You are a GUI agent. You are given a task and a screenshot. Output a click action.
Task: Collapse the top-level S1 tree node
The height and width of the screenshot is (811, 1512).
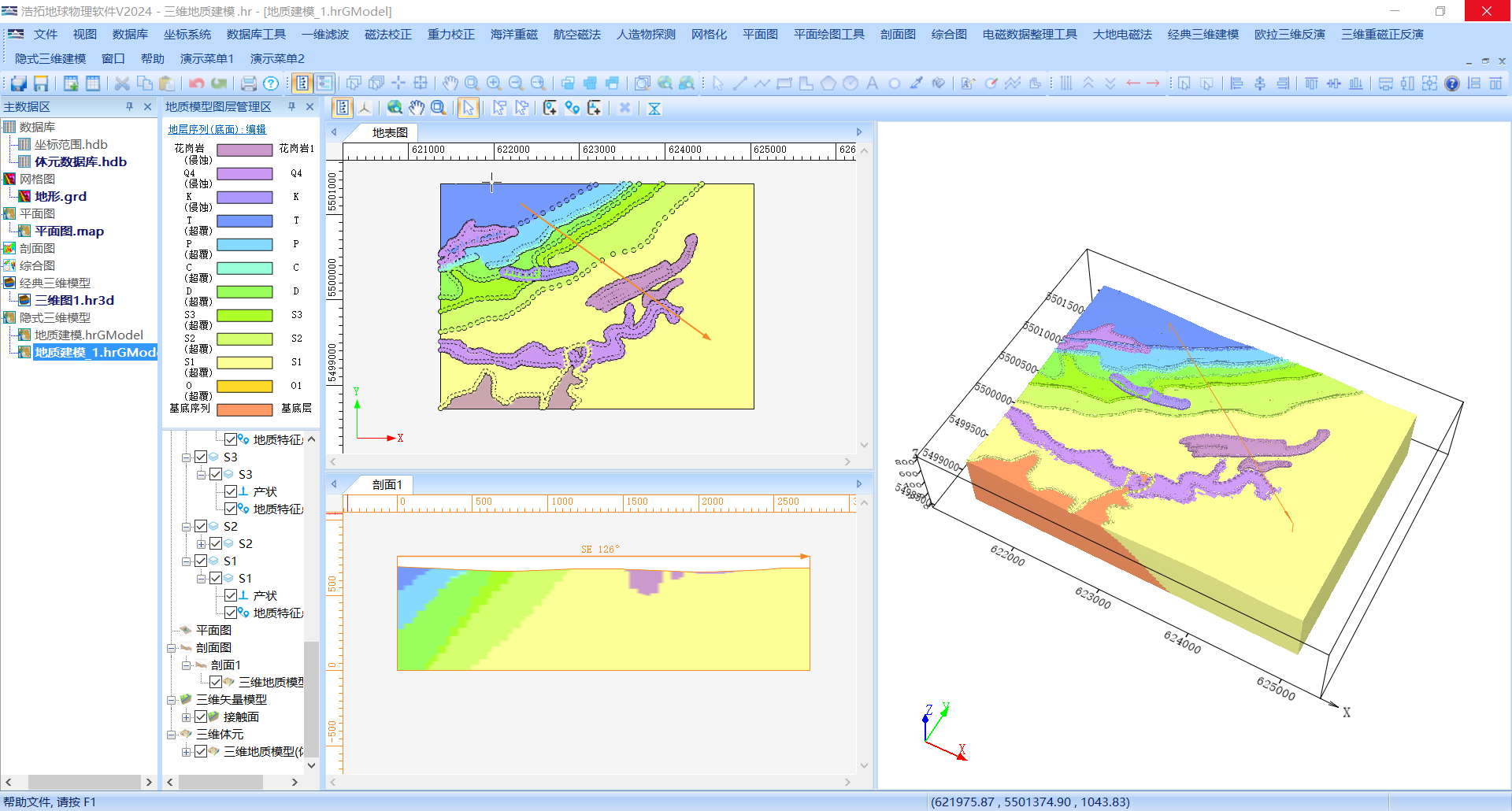(186, 561)
